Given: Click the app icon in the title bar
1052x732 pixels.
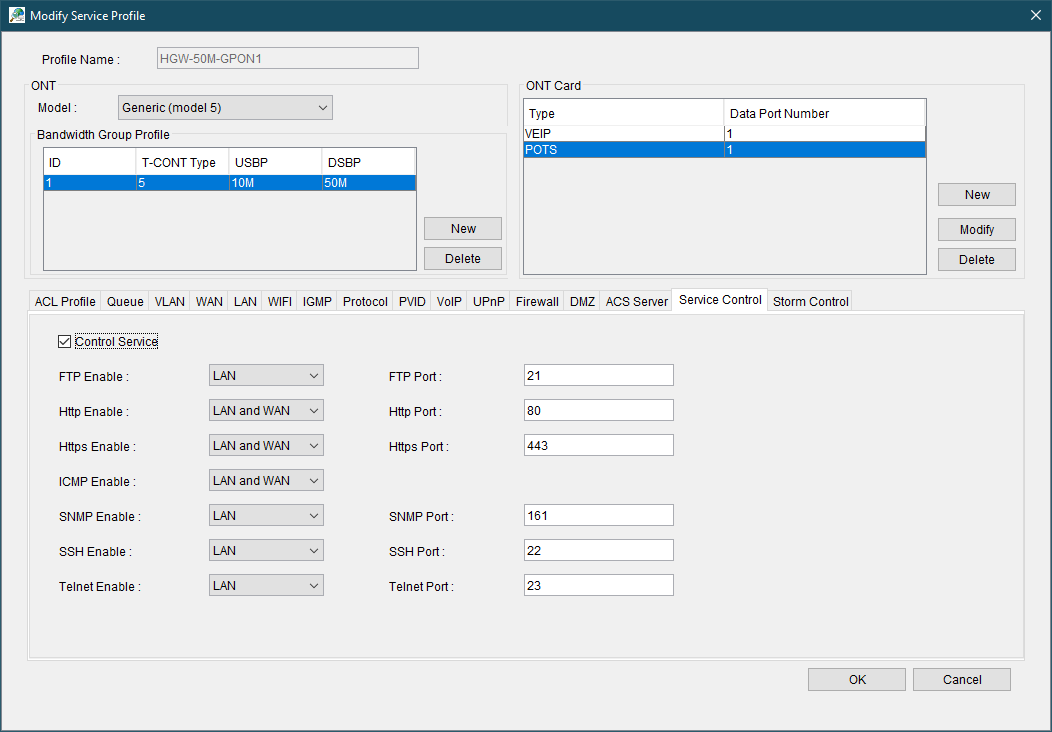Looking at the screenshot, I should click(17, 15).
